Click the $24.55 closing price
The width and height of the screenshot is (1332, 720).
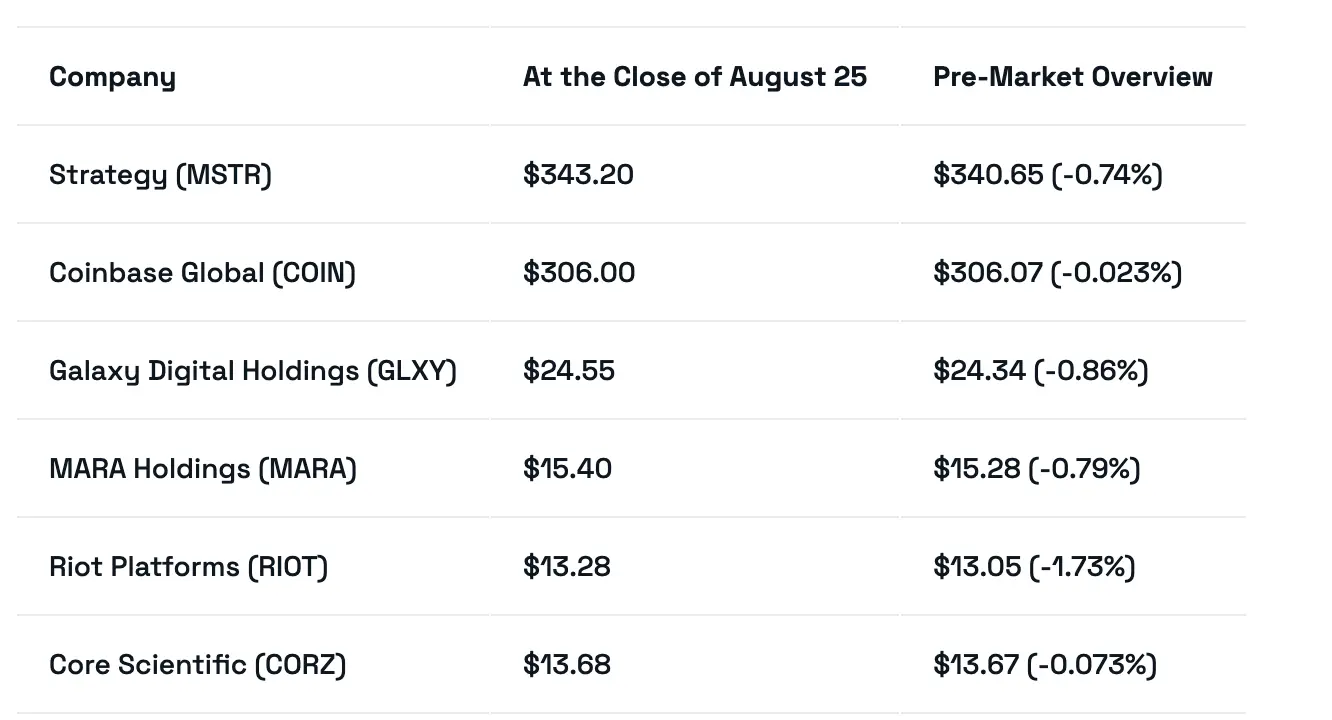pos(568,371)
